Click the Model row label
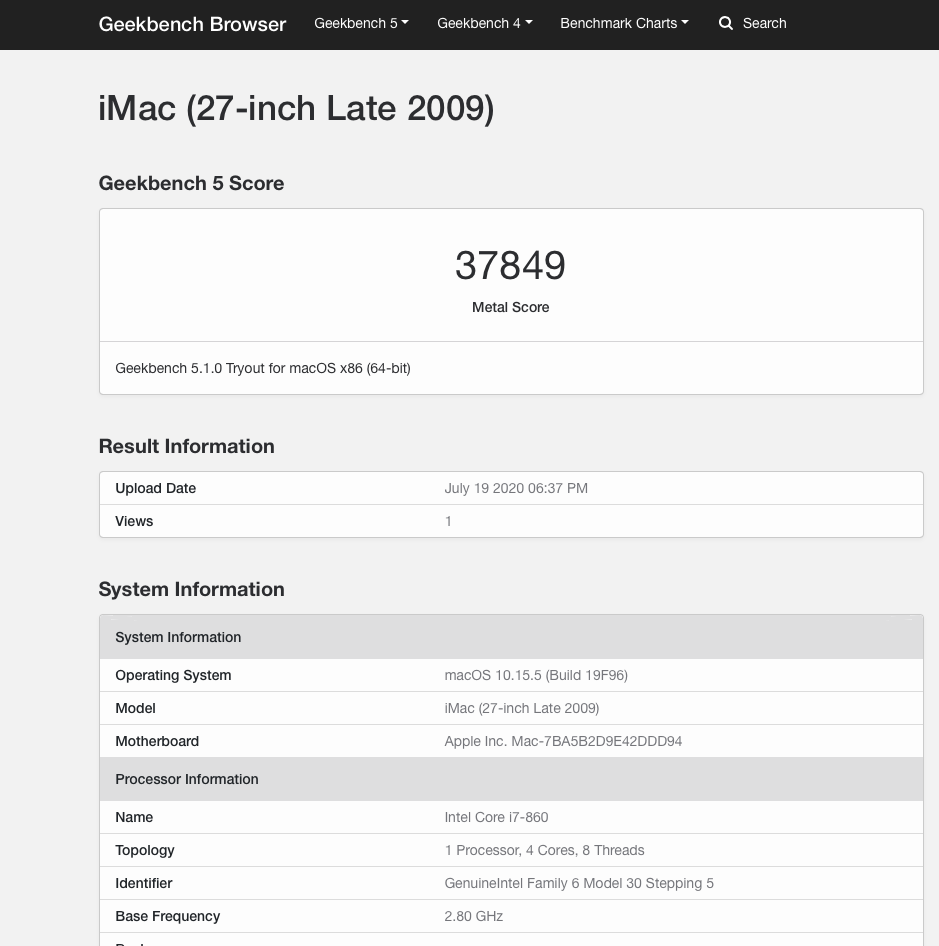 coord(135,708)
